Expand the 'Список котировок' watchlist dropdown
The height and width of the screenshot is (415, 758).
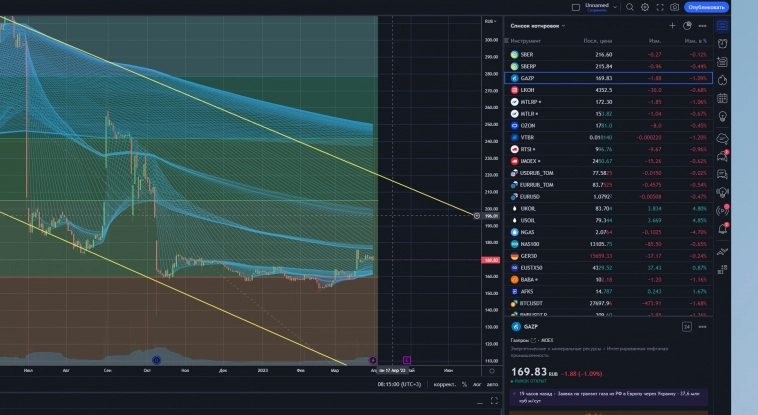[564, 25]
